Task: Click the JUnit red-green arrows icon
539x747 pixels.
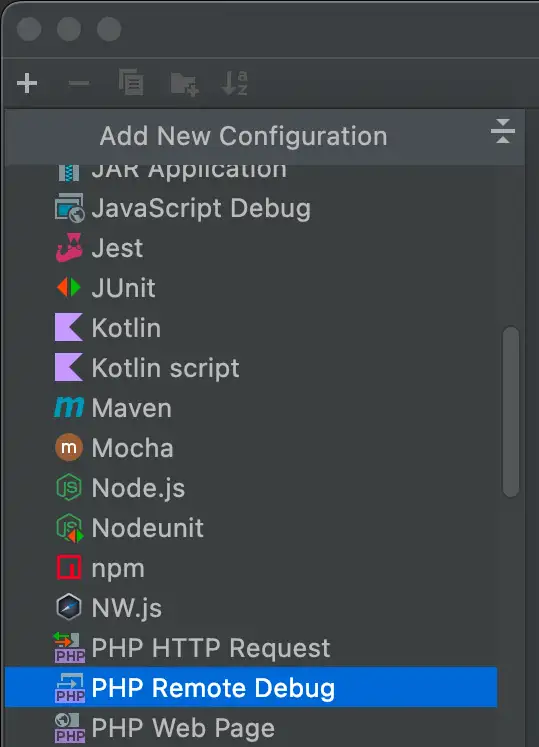Action: coord(69,287)
